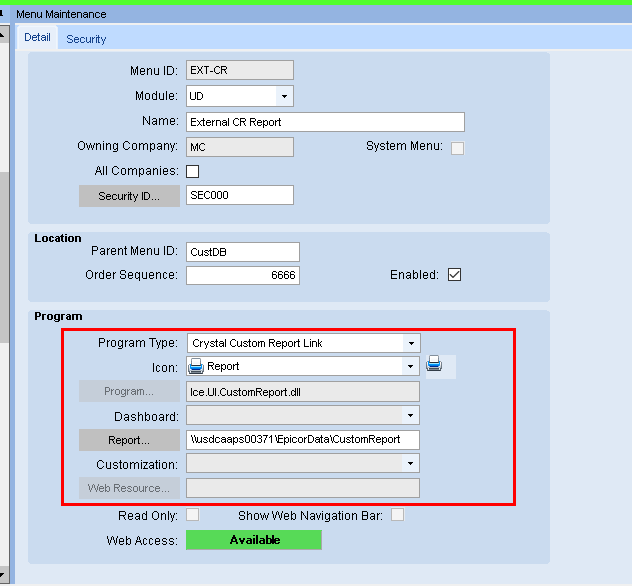Viewport: 632px width, 586px height.
Task: Click the Program... button
Action: click(x=129, y=391)
